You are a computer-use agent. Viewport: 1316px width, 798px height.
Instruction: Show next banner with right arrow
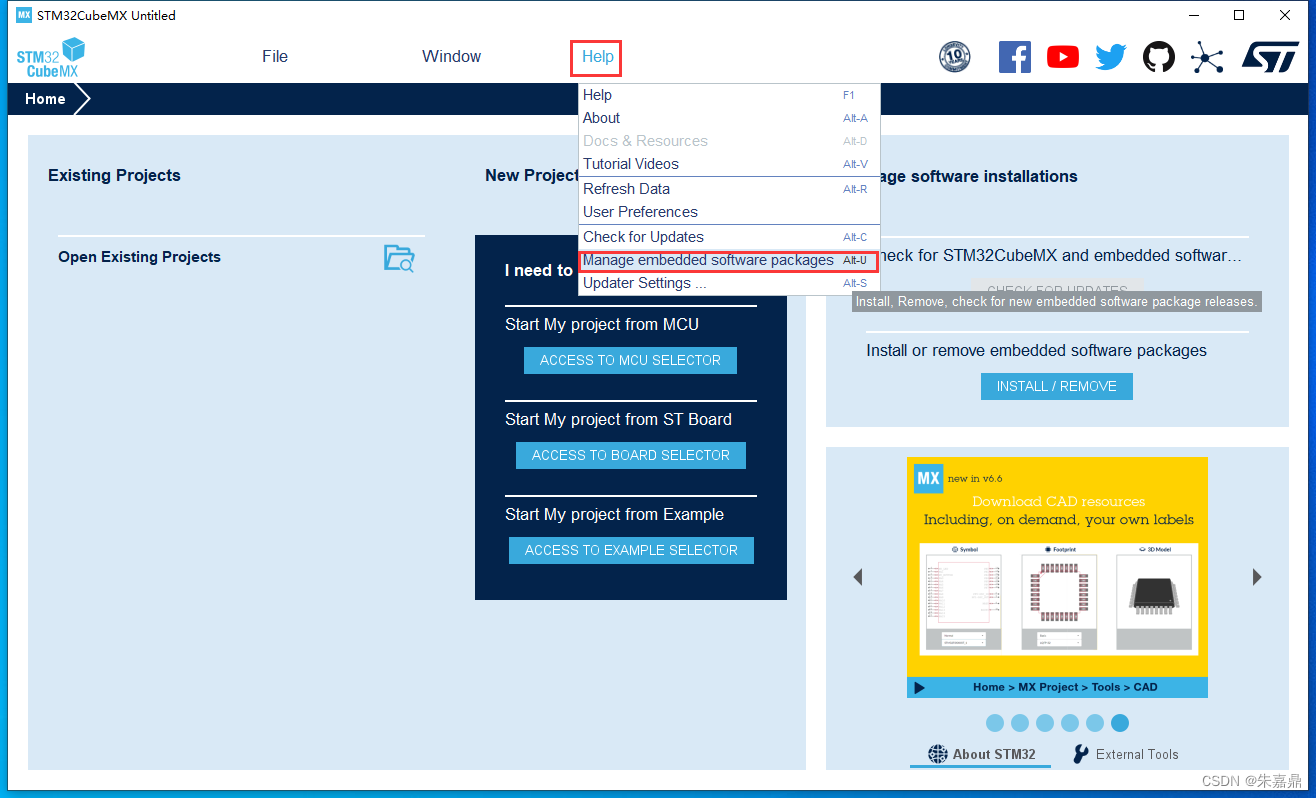tap(1257, 577)
